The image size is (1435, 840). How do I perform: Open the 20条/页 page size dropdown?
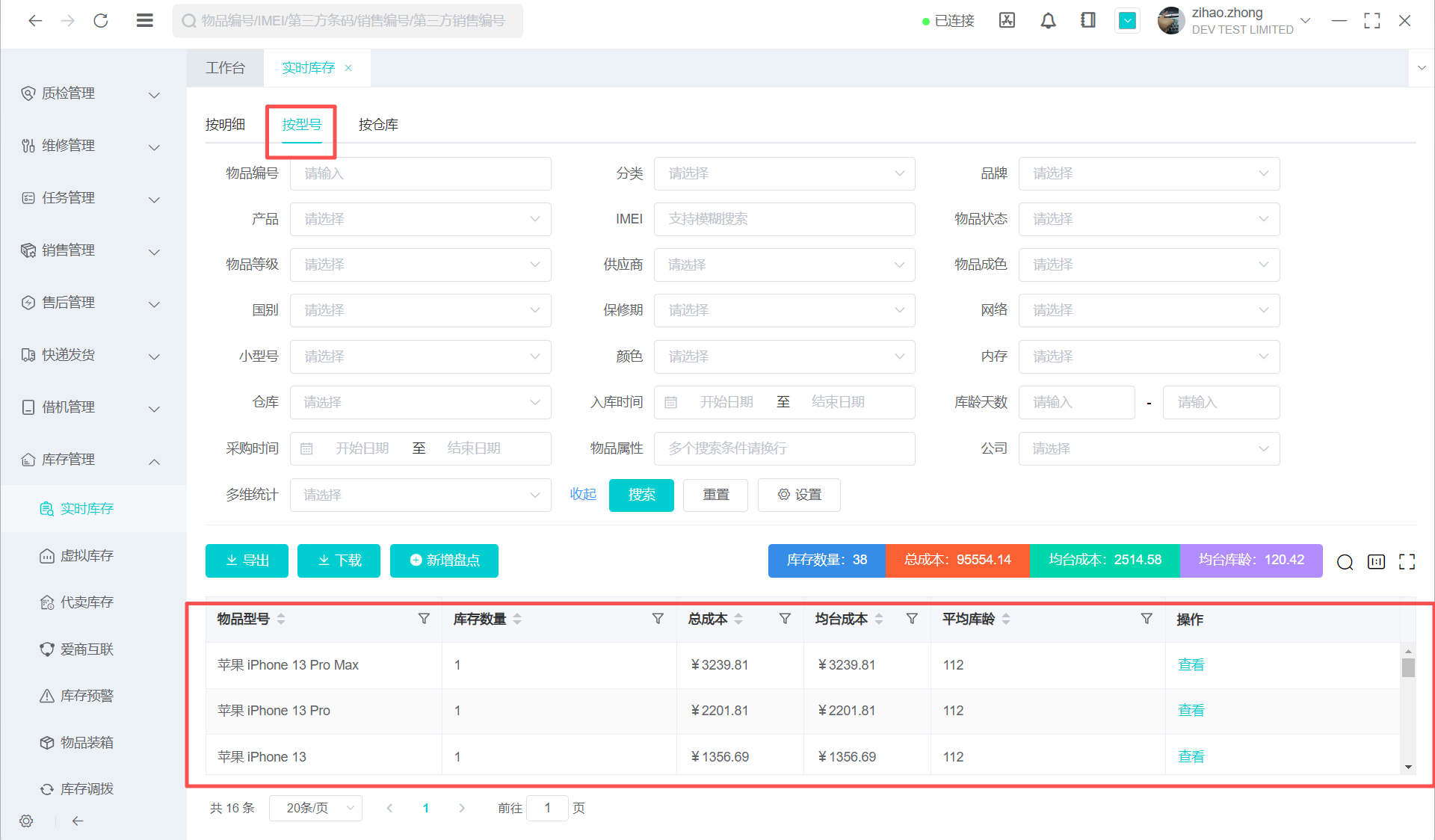(315, 808)
